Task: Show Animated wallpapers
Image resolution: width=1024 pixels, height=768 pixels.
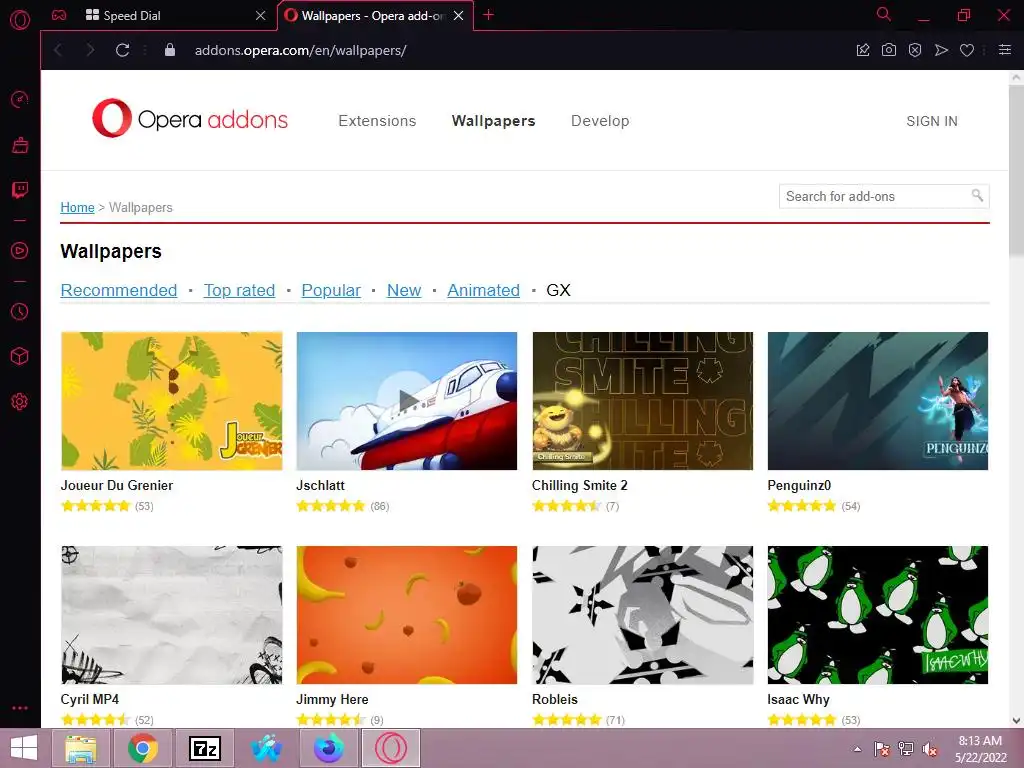Action: (x=483, y=290)
